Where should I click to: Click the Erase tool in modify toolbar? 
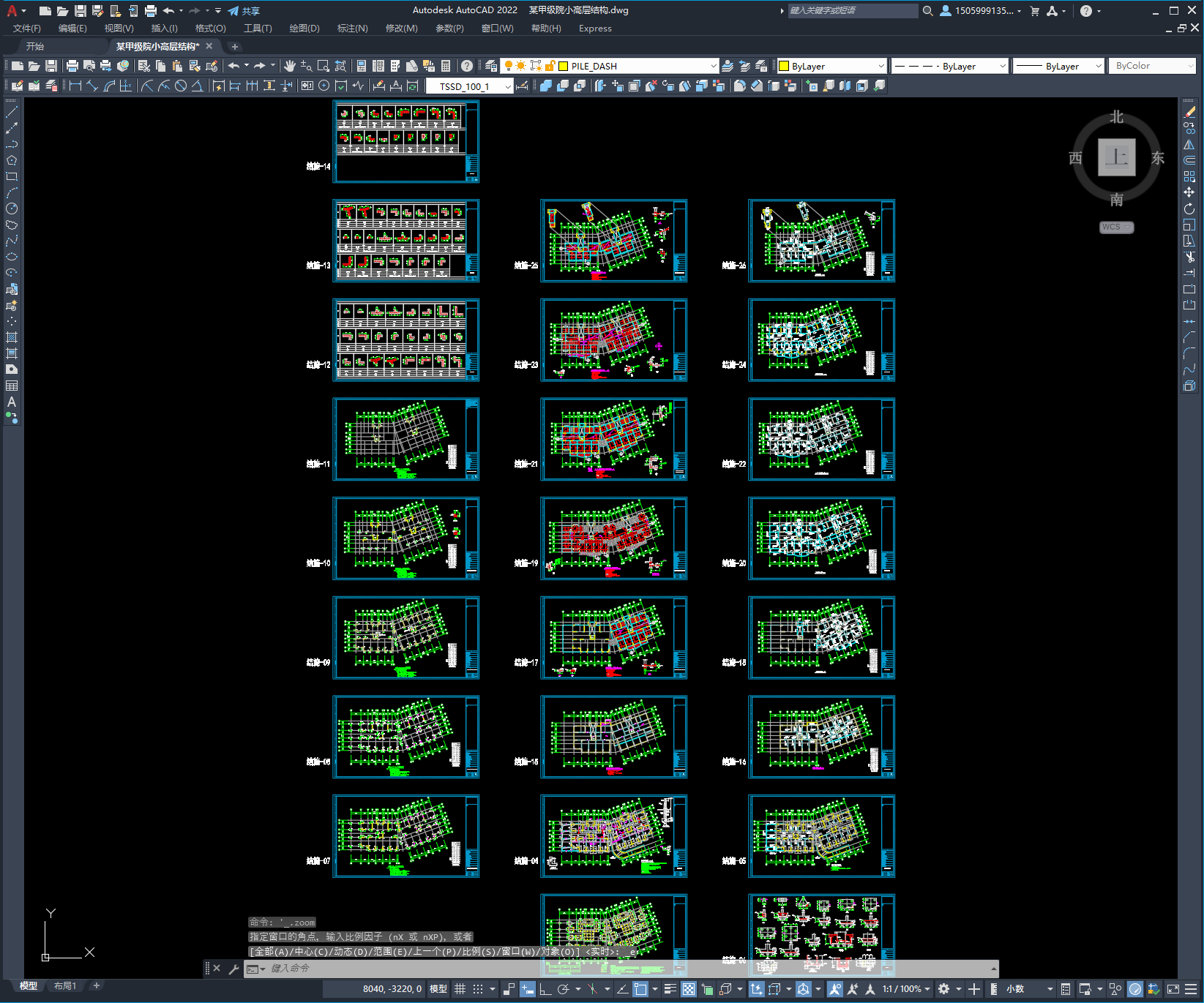(1189, 112)
